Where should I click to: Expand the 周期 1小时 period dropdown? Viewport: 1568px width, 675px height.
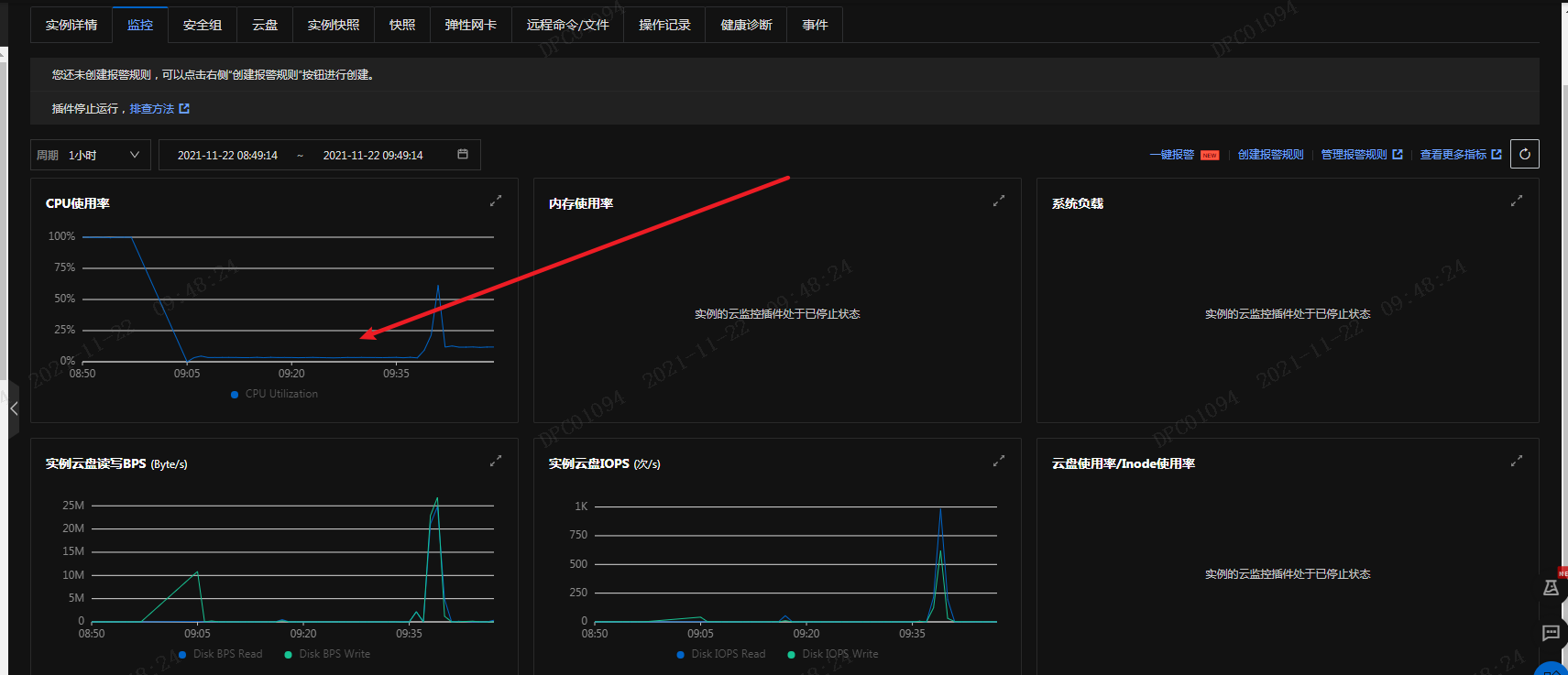click(90, 155)
